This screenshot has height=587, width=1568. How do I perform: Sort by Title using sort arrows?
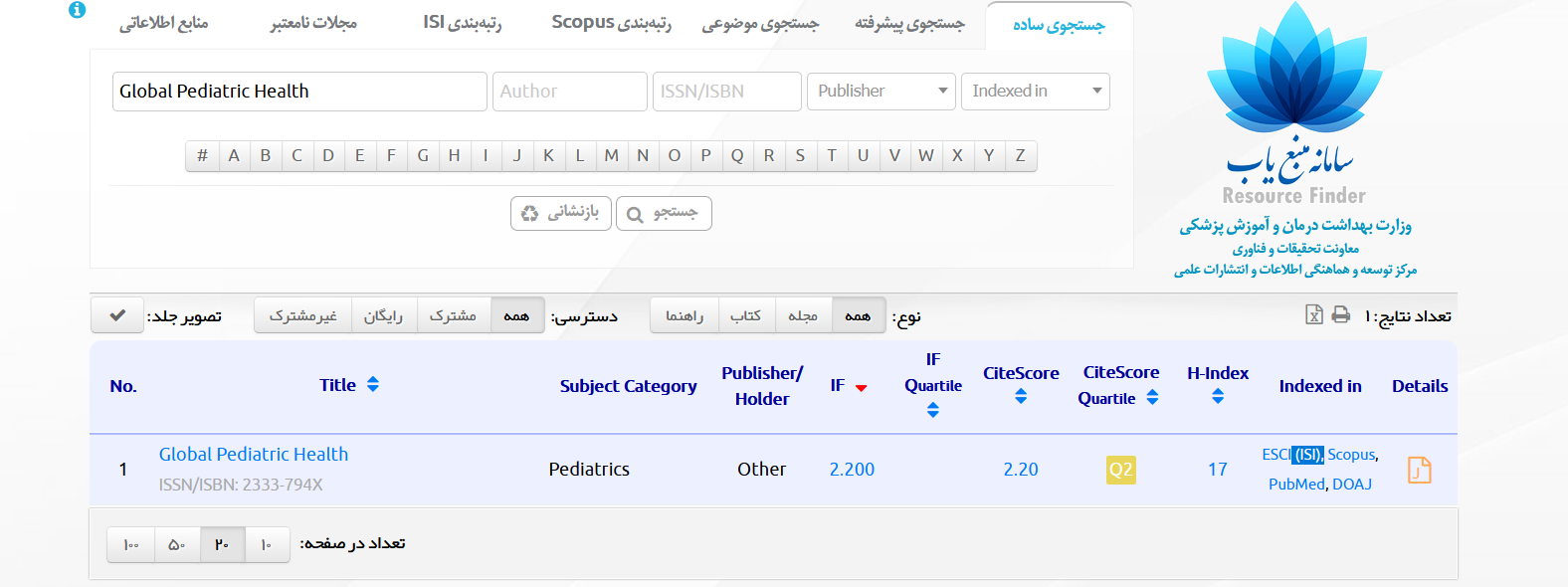point(373,384)
